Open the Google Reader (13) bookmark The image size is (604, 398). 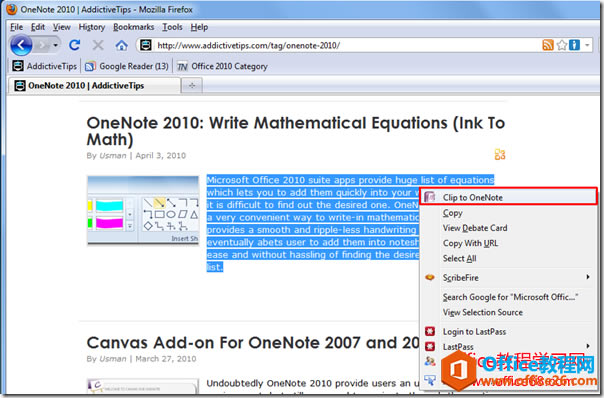click(126, 66)
